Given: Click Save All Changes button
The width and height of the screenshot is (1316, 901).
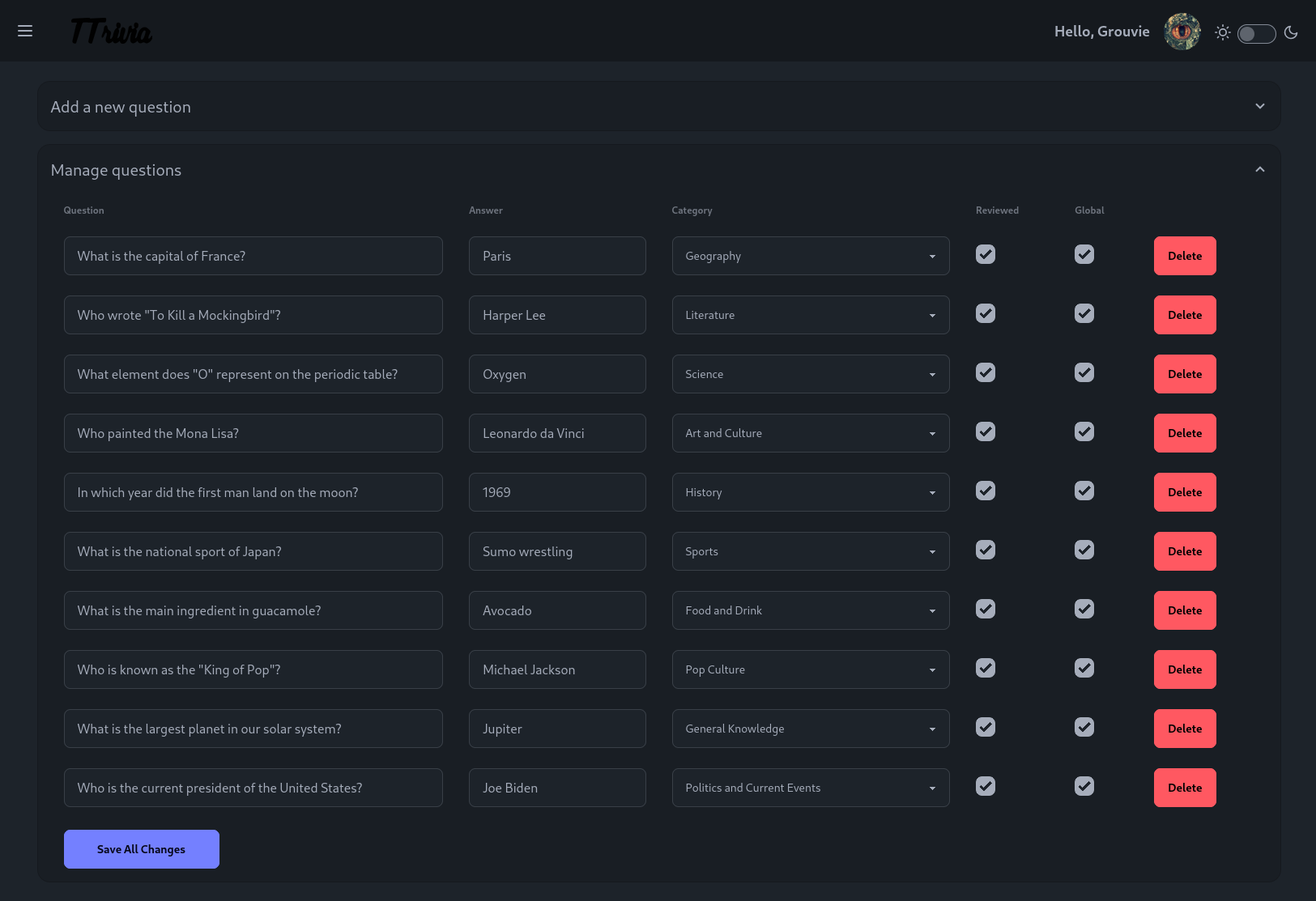Looking at the screenshot, I should click(x=142, y=849).
